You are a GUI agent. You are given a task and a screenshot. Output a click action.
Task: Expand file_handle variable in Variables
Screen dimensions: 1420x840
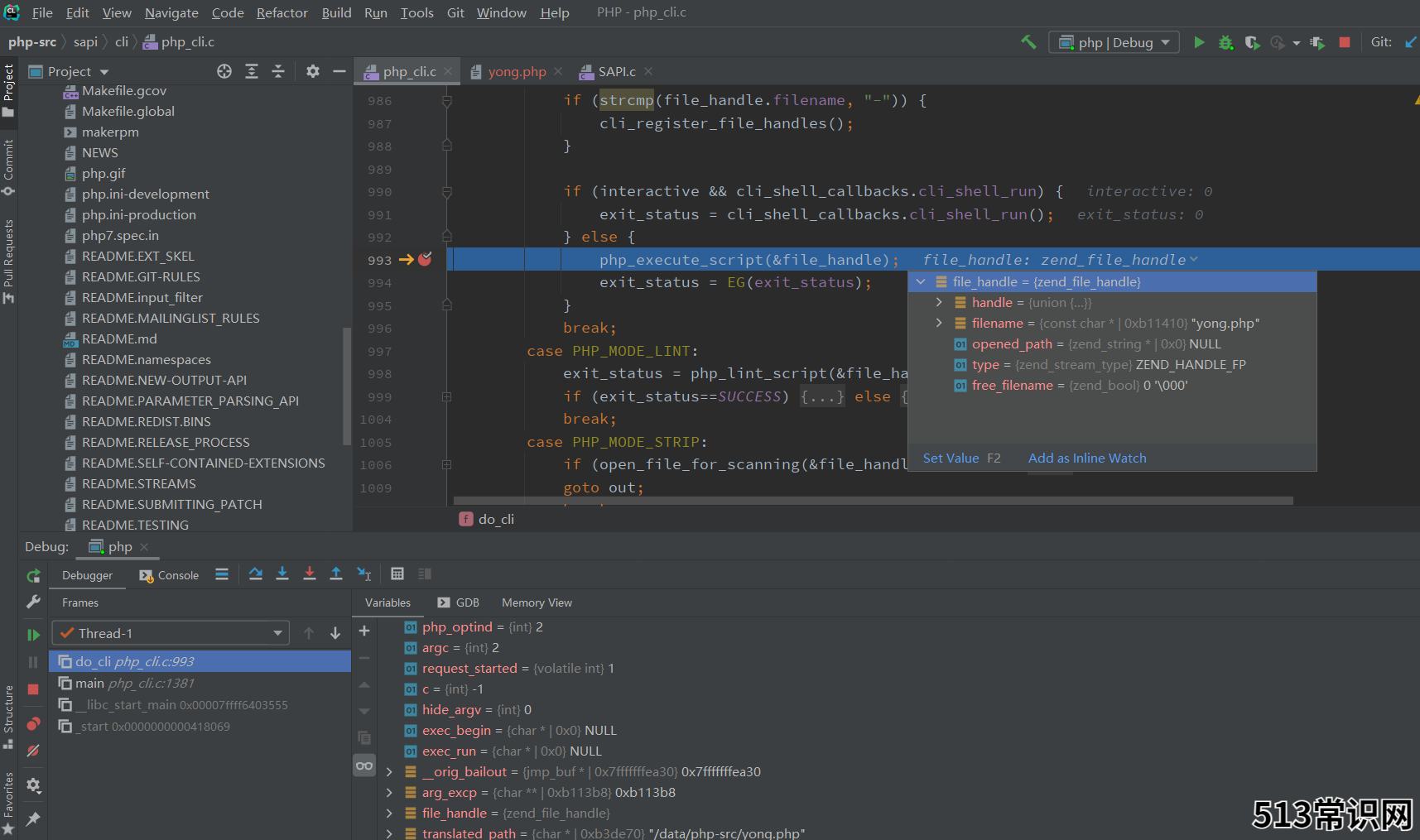pyautogui.click(x=389, y=813)
